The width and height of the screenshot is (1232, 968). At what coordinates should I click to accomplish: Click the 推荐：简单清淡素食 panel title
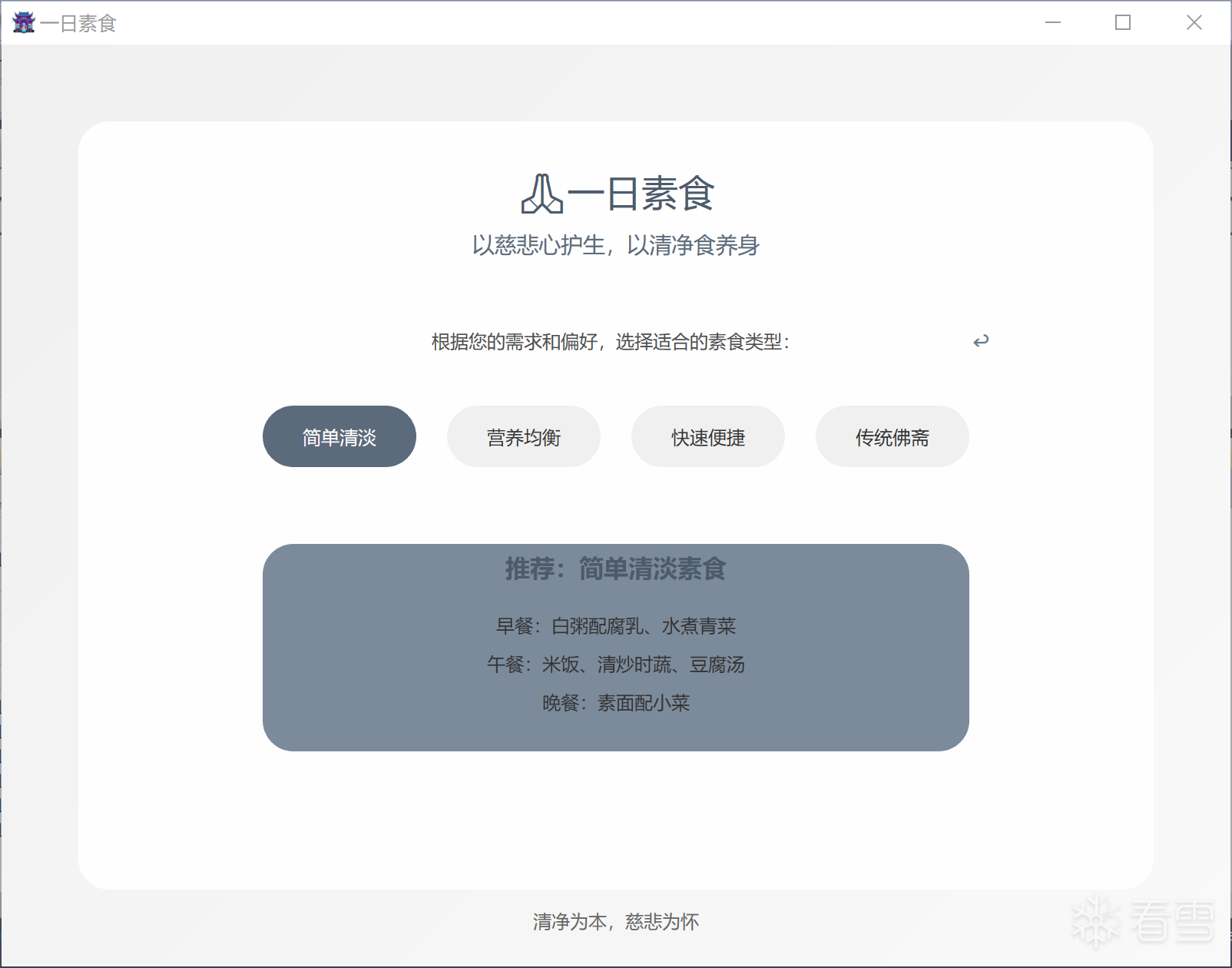tap(615, 569)
